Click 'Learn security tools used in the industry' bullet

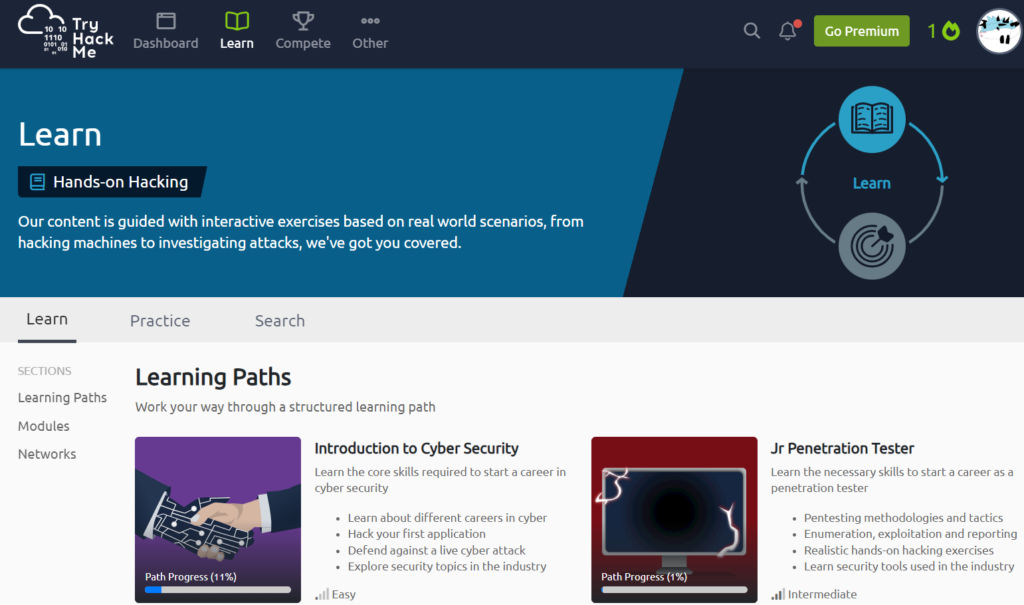click(908, 566)
